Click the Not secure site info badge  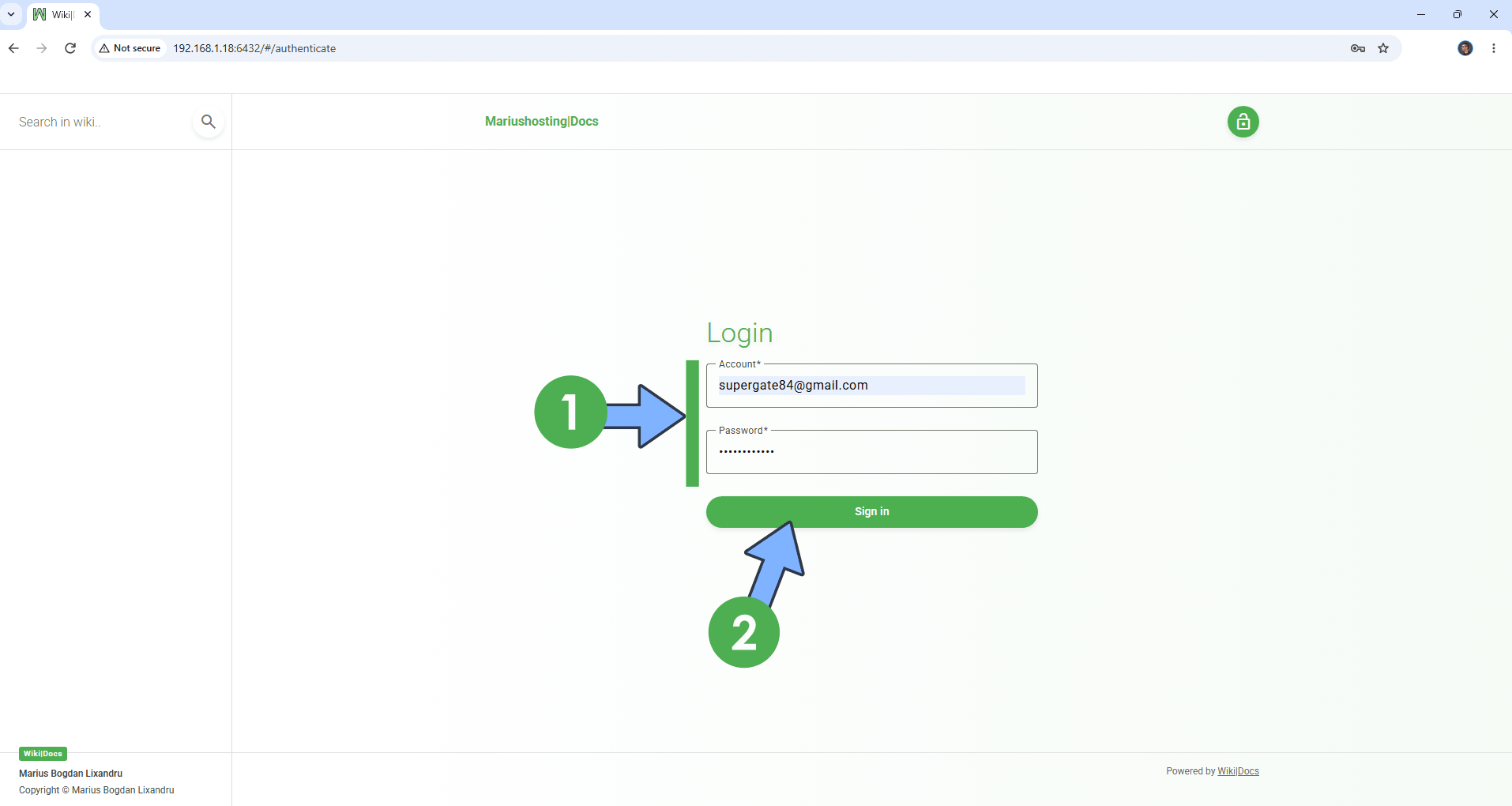click(x=130, y=48)
